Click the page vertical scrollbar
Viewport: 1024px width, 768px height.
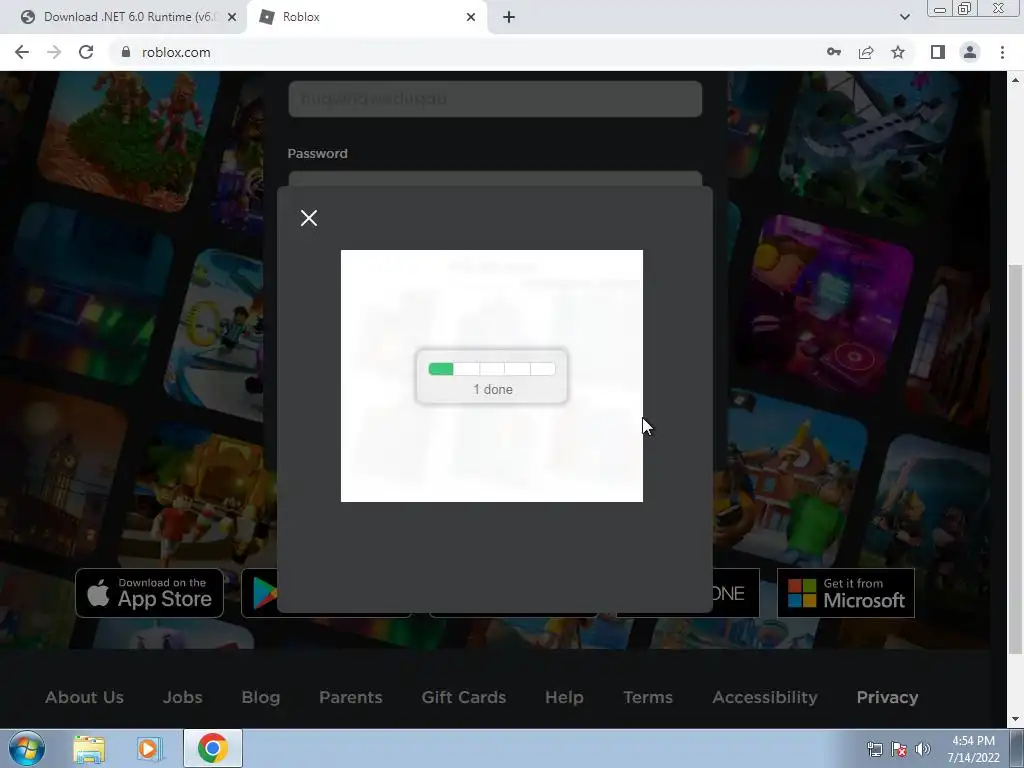coord(1015,458)
